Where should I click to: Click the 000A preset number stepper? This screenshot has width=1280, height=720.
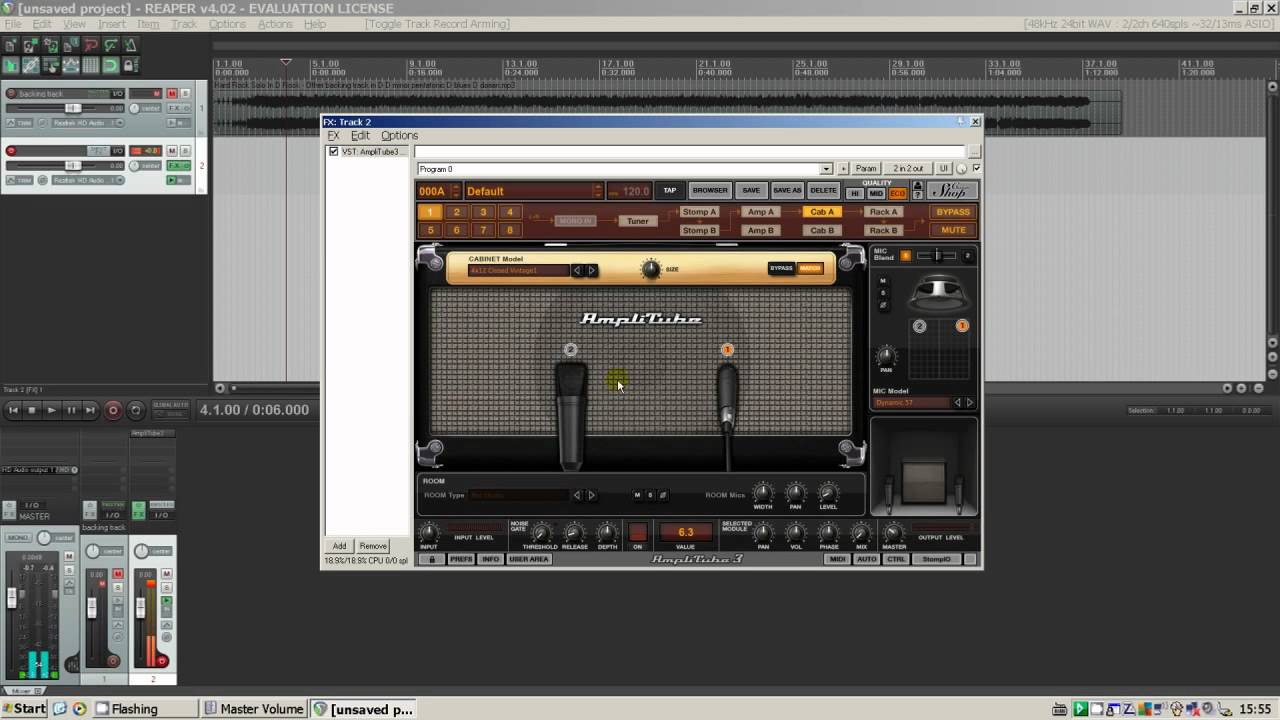(455, 191)
